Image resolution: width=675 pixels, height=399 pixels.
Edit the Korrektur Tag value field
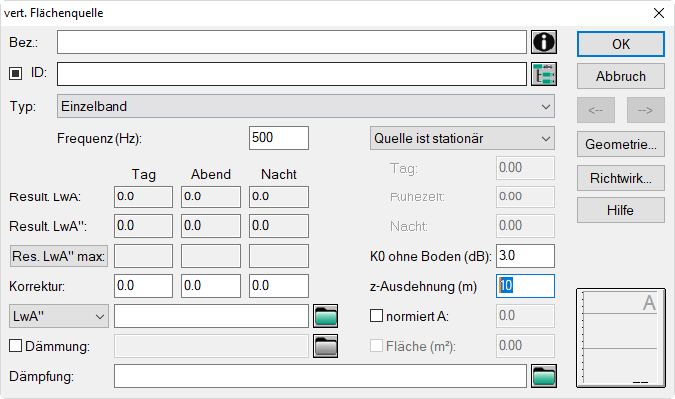coord(143,286)
